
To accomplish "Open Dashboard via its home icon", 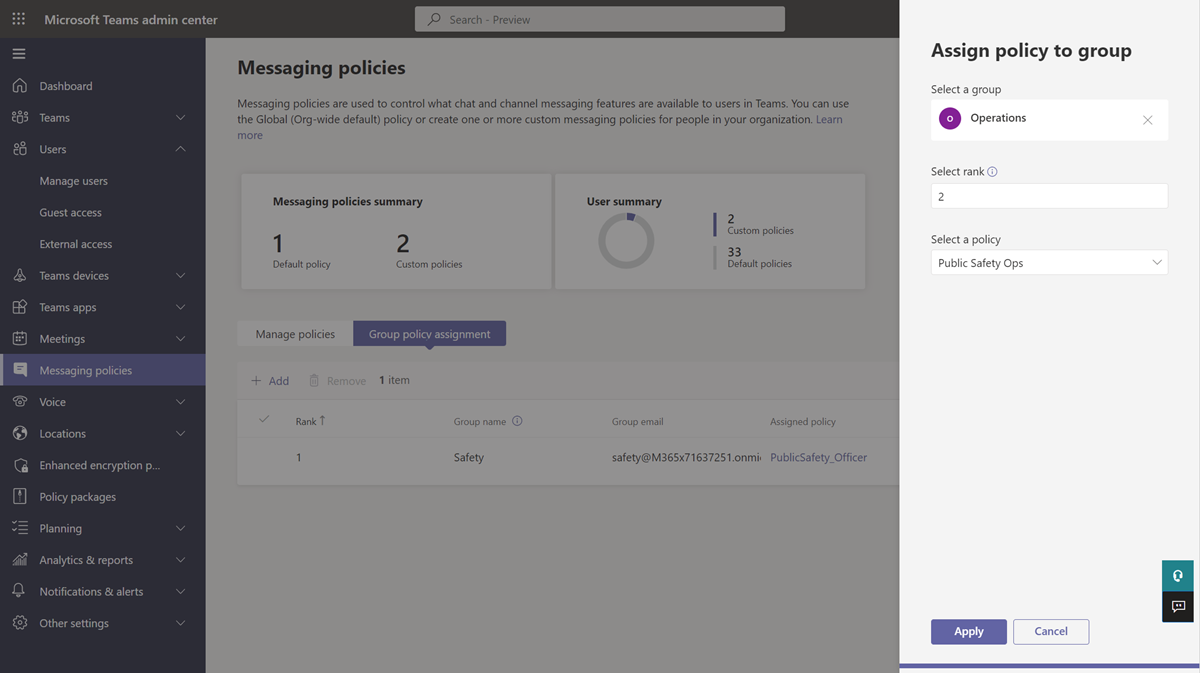I will [20, 86].
